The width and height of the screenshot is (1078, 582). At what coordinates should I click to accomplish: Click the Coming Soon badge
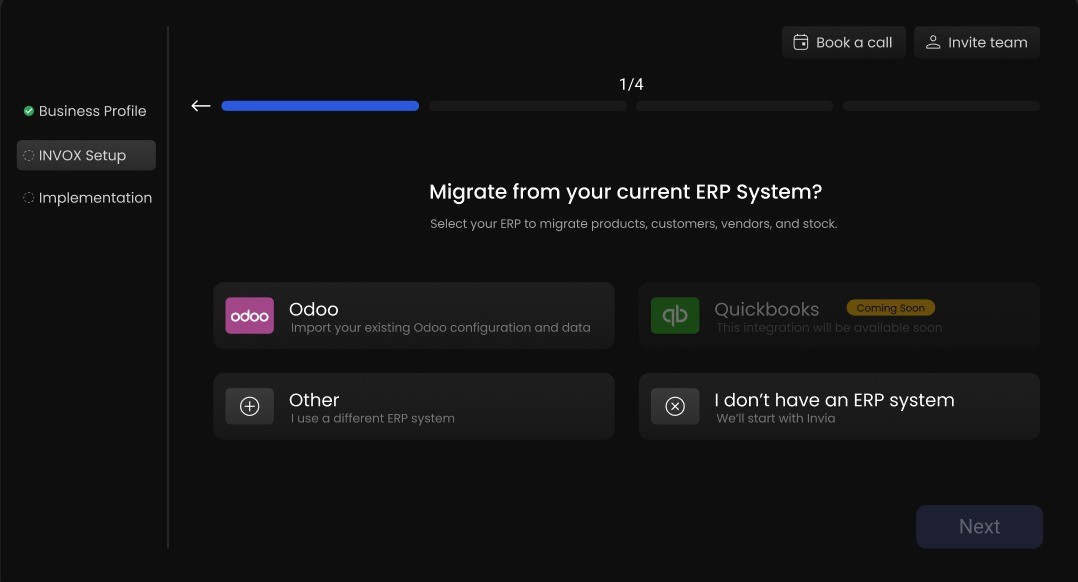click(890, 308)
